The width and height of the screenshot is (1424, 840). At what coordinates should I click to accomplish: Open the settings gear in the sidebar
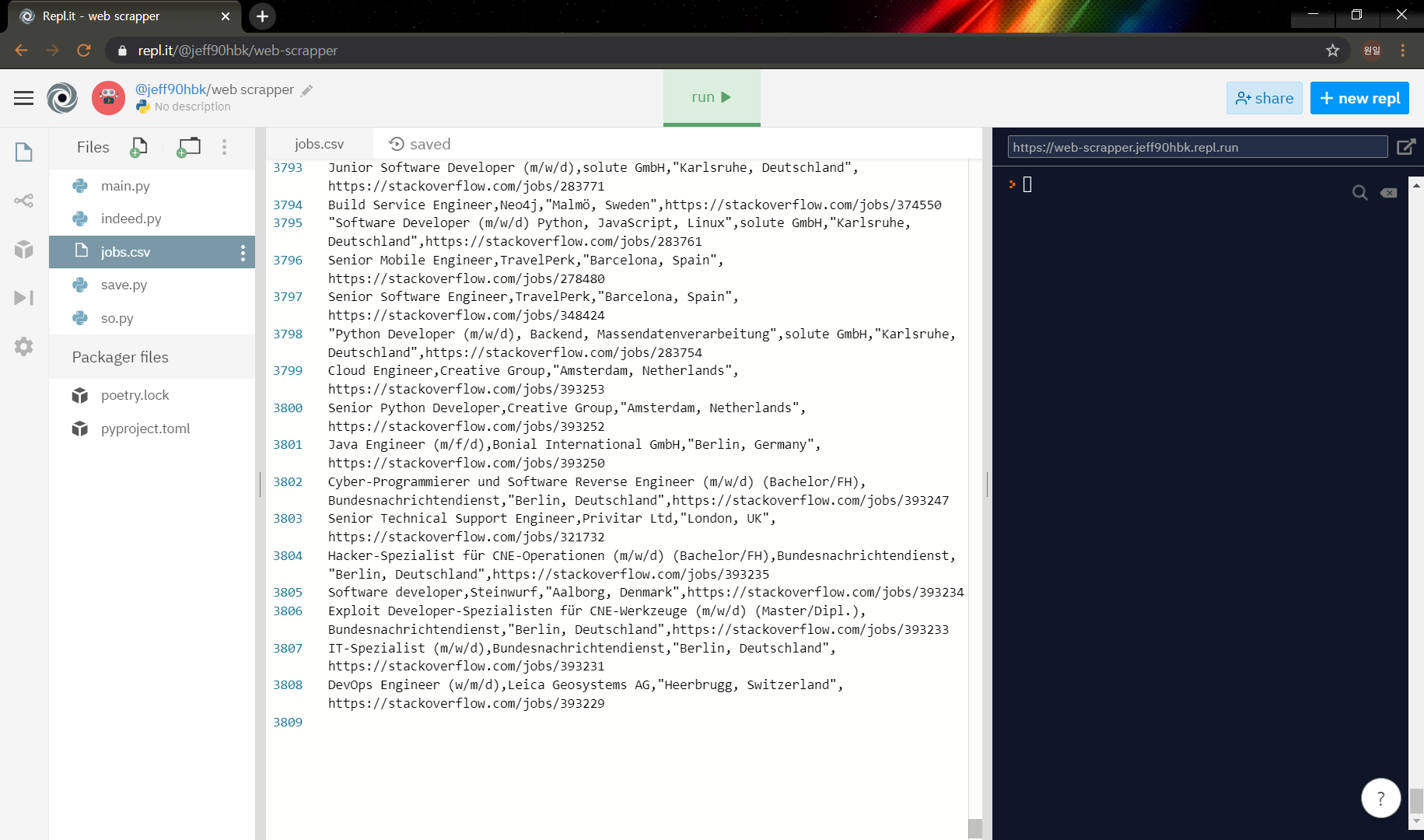coord(24,346)
